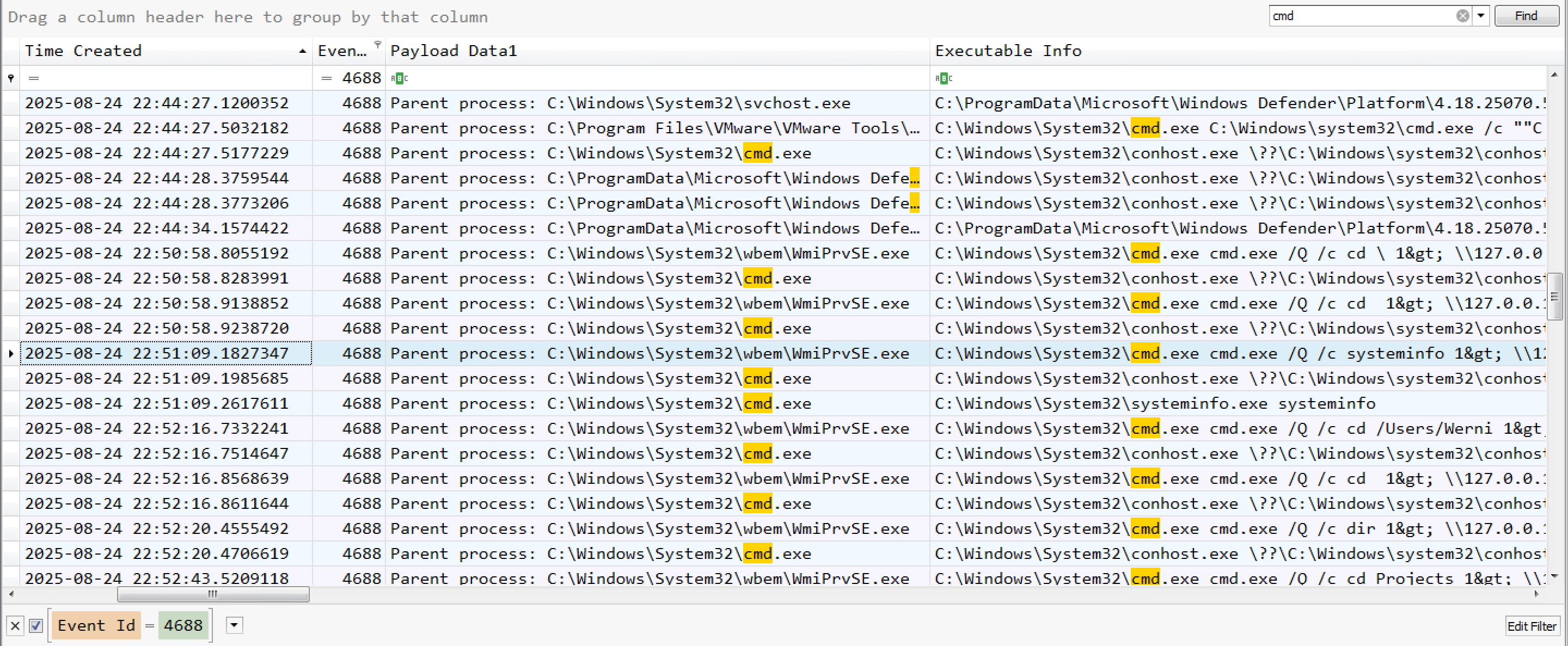Remove the Event Id filter with X
This screenshot has height=646, width=1568.
16,625
